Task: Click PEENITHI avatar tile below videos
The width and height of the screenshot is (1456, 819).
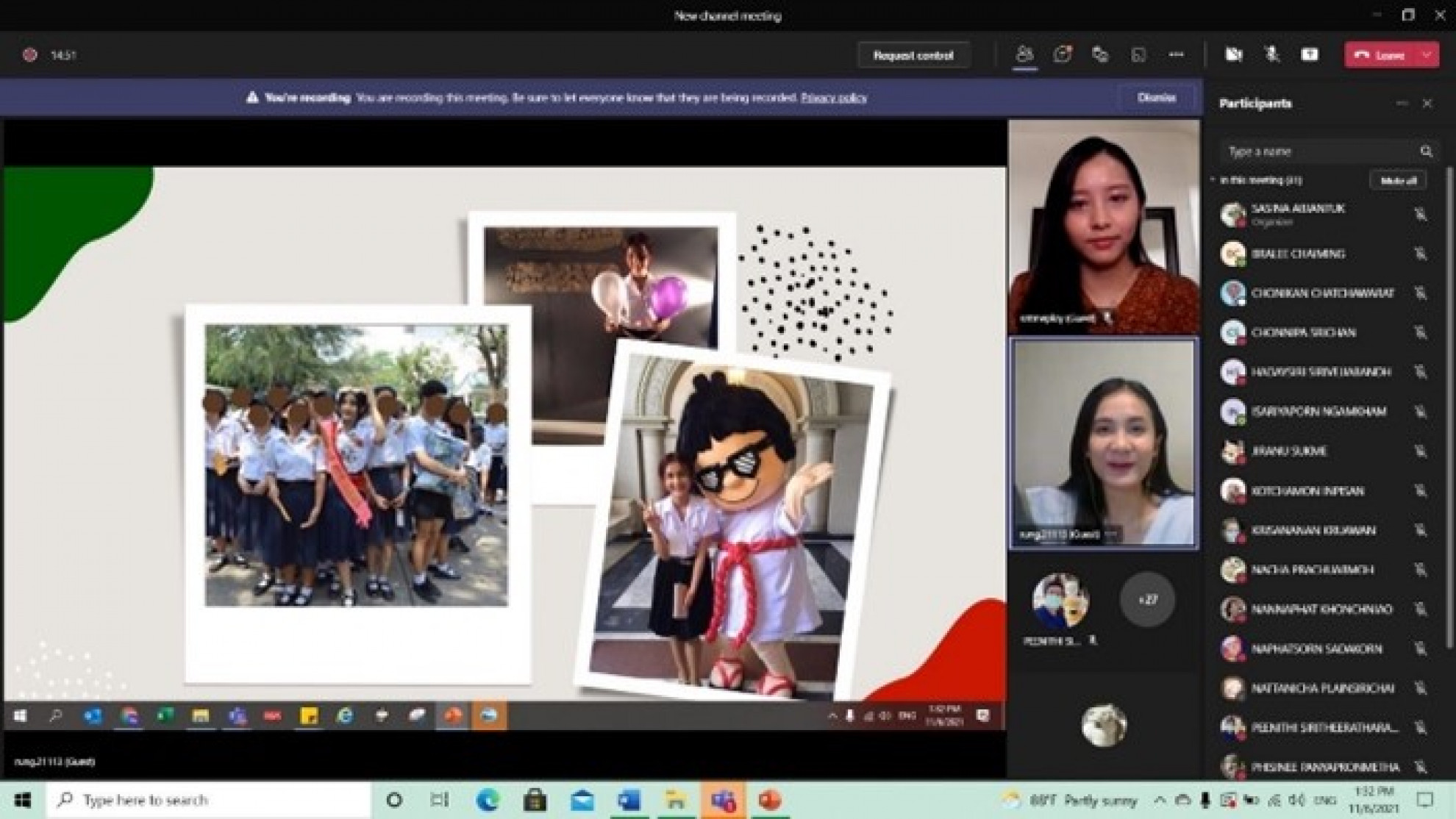Action: (x=1060, y=600)
